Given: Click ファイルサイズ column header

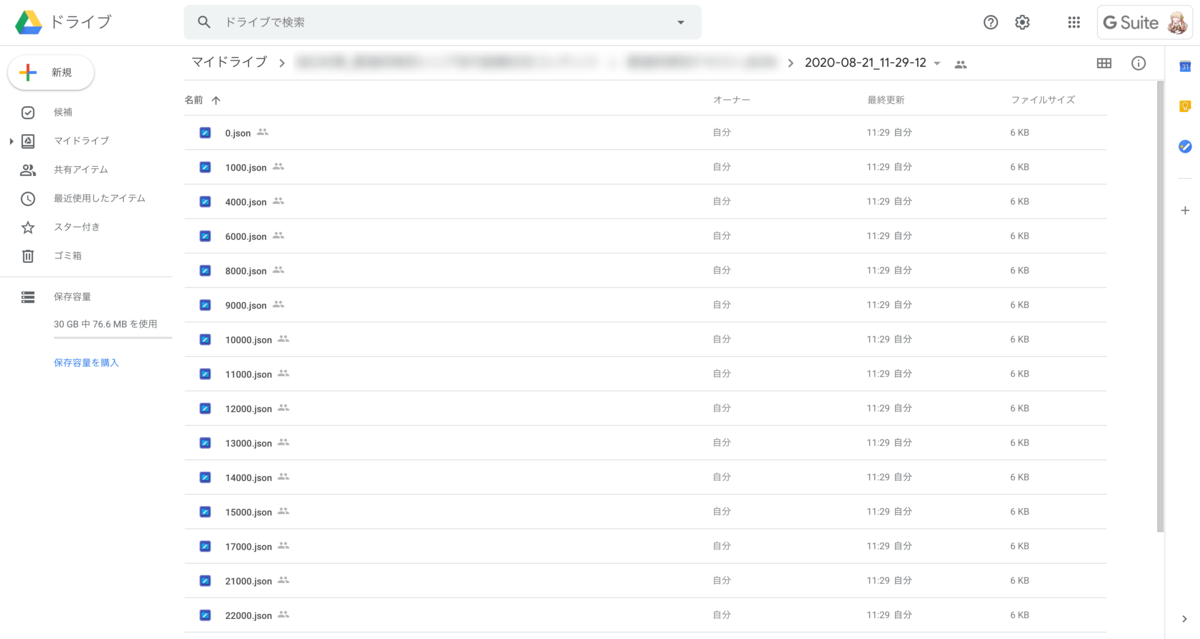Looking at the screenshot, I should coord(1043,100).
